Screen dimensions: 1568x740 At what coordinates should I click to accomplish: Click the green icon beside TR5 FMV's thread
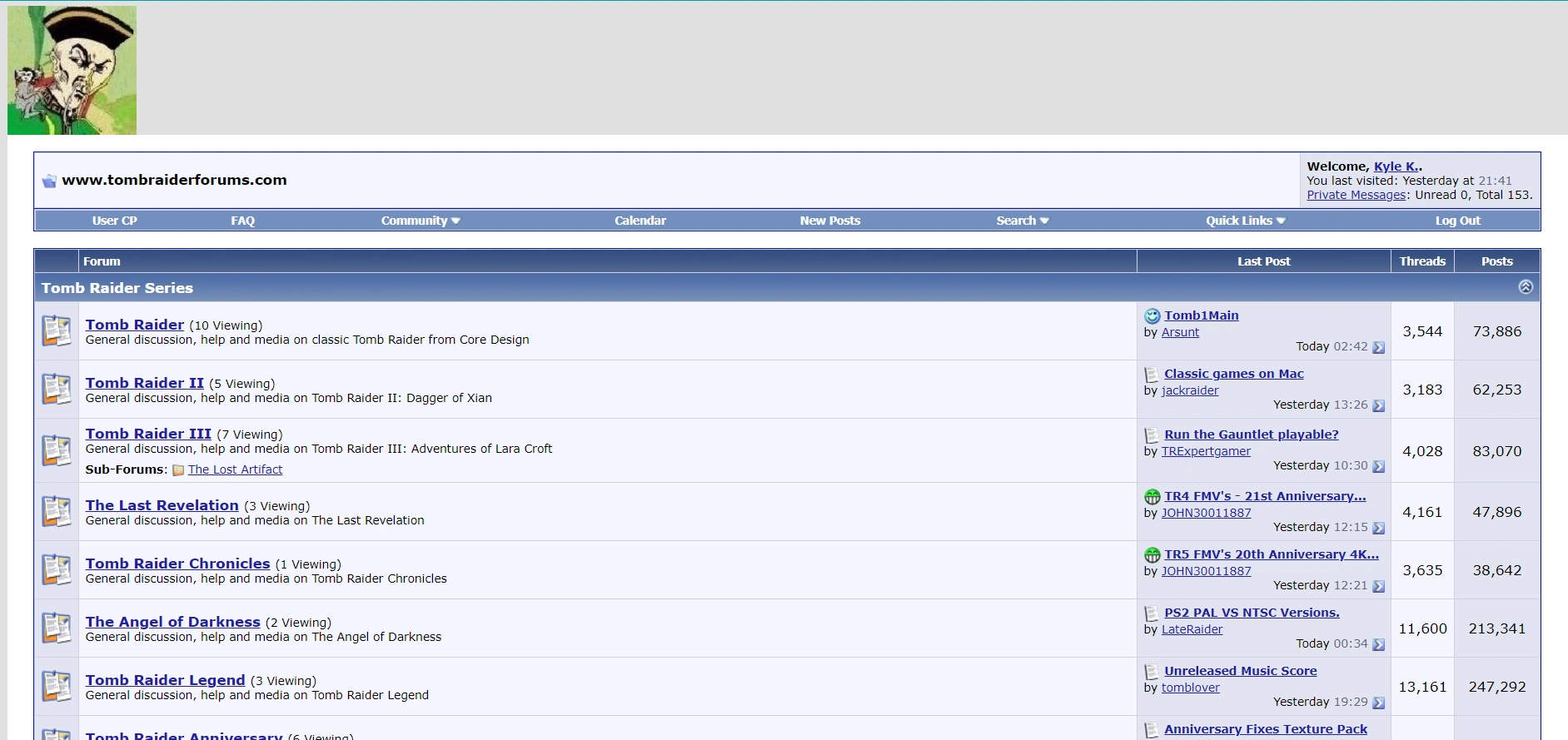1152,555
